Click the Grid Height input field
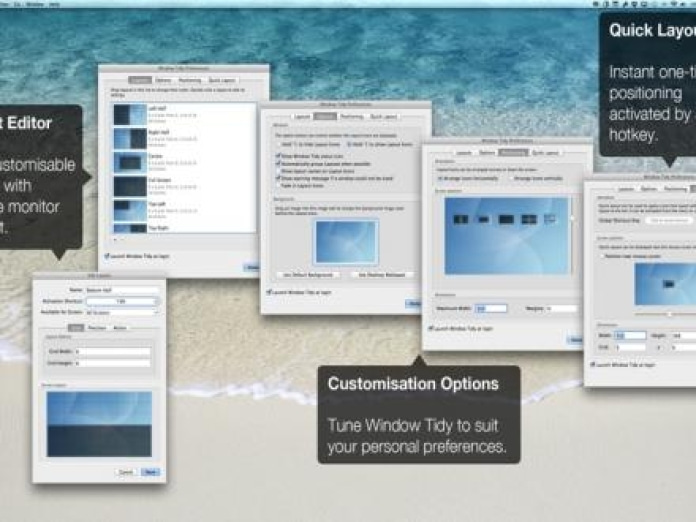The width and height of the screenshot is (696, 522). tap(112, 363)
